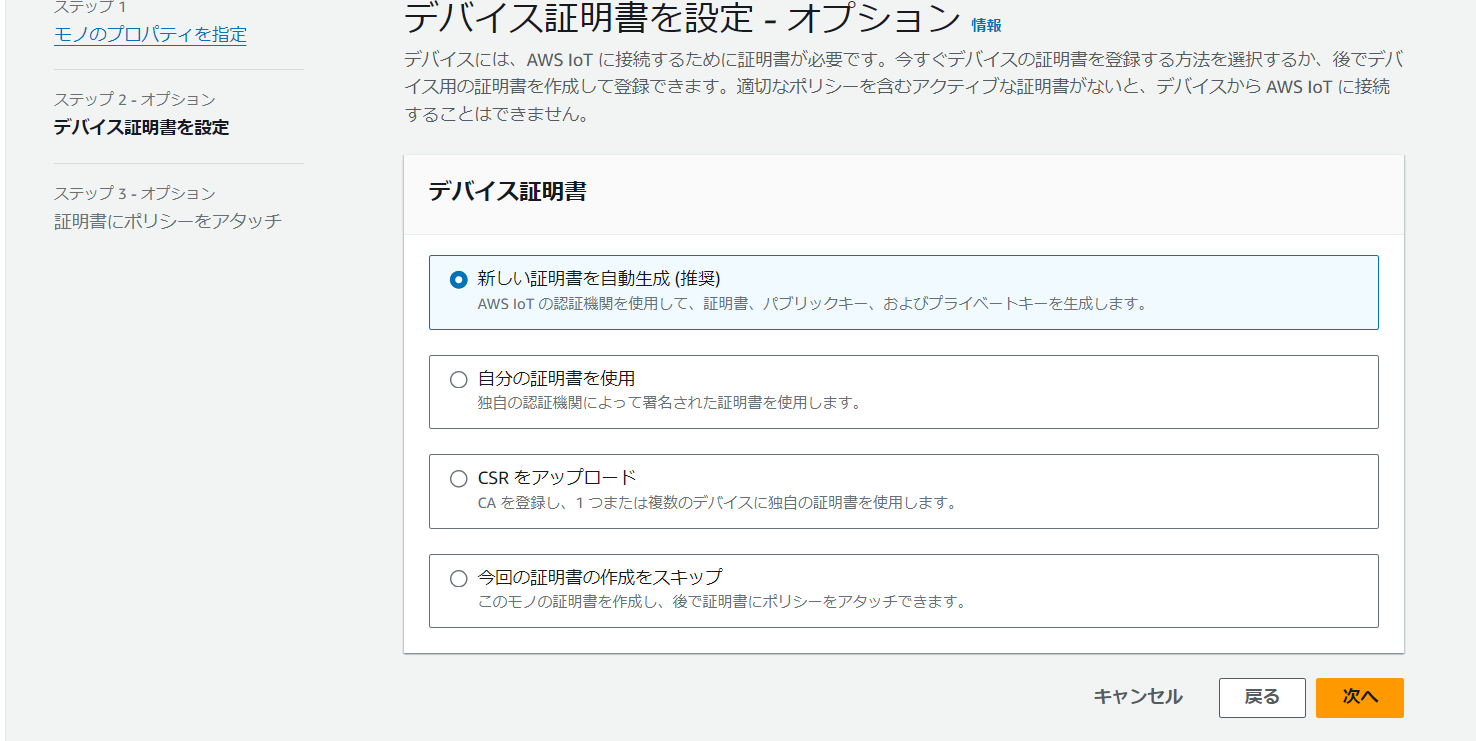Open the 情報 link beside the title
This screenshot has width=1476, height=741.
click(x=986, y=26)
